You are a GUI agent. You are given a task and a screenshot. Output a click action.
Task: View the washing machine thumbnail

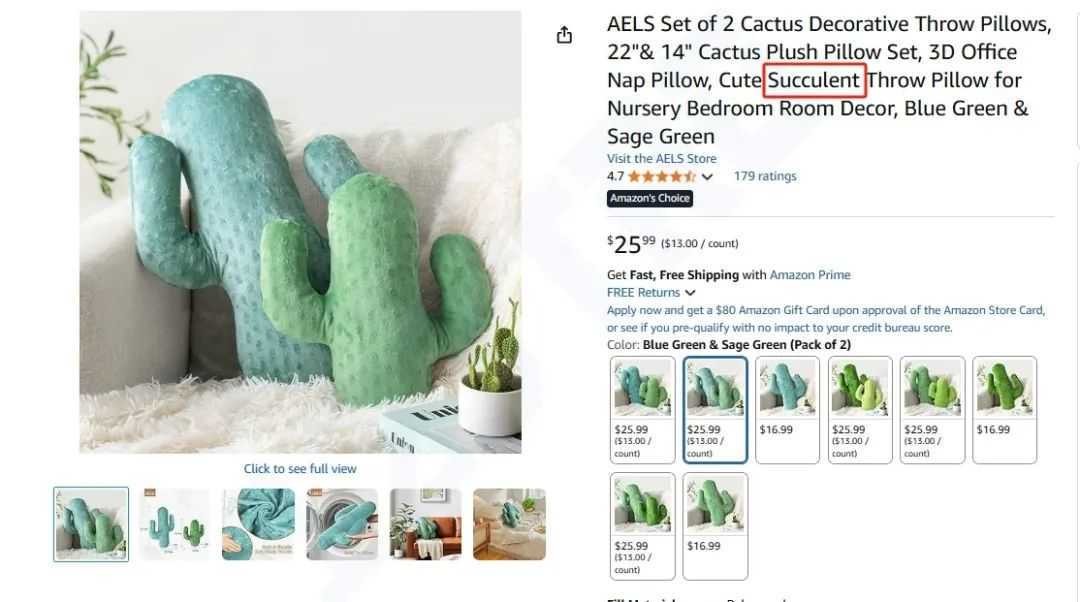[342, 524]
